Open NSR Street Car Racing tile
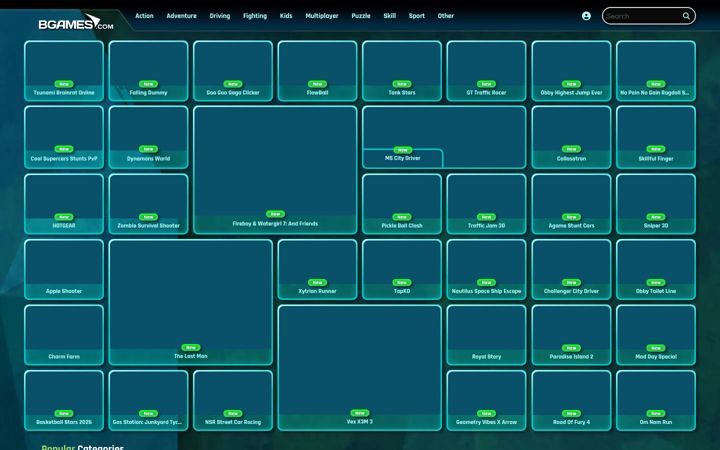Viewport: 720px width, 450px height. (233, 401)
